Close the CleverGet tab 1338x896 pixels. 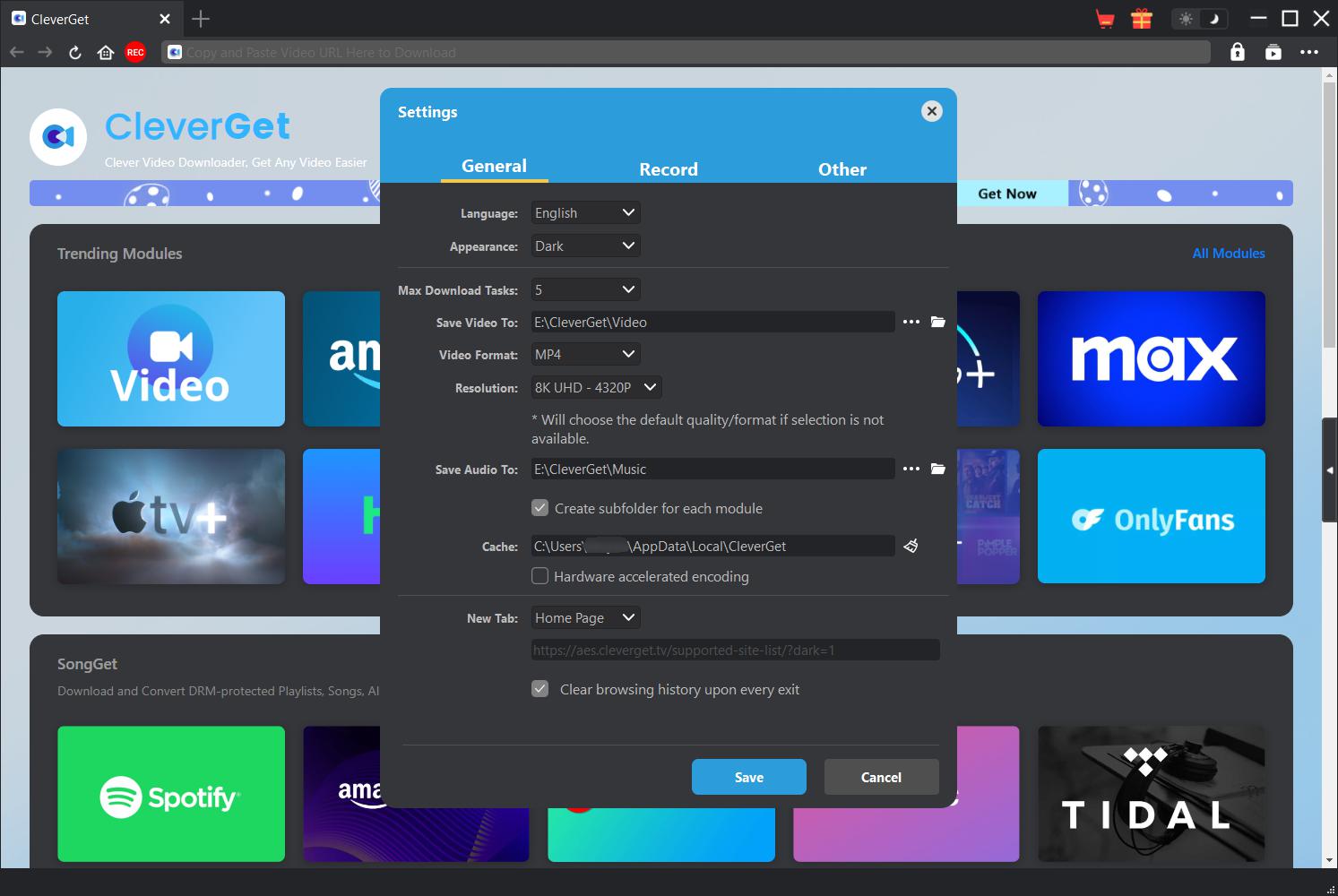165,19
